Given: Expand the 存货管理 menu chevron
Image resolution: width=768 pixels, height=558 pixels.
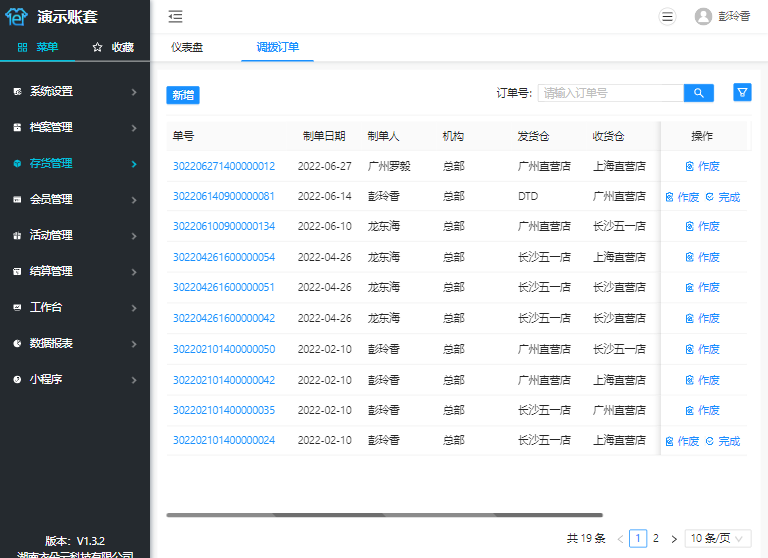Looking at the screenshot, I should pos(134,164).
